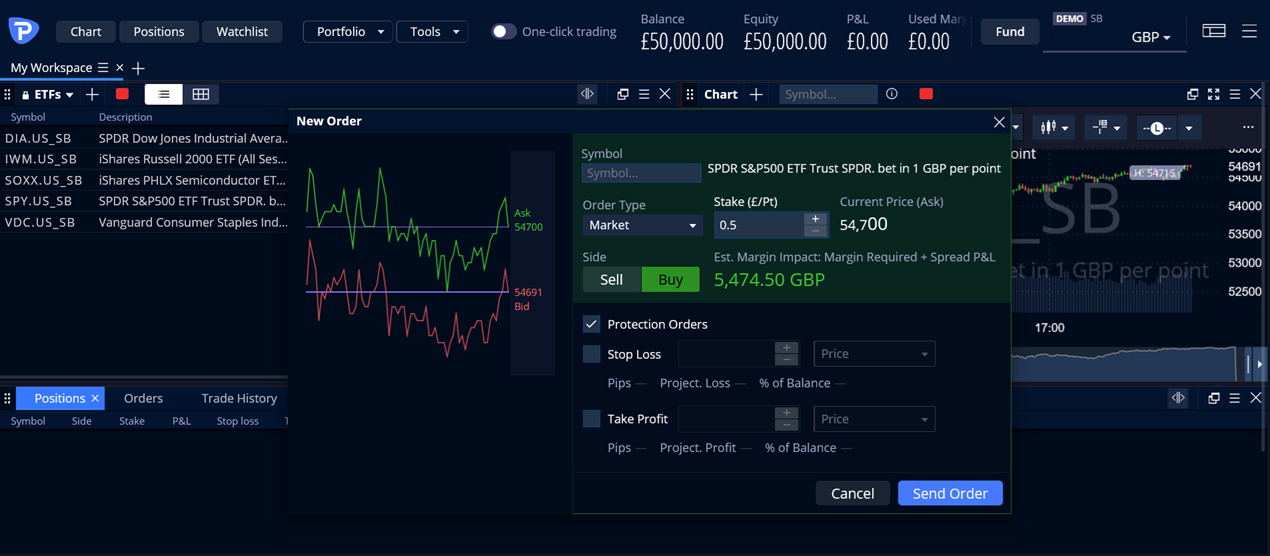The width and height of the screenshot is (1270, 556).
Task: Increase stake with the plus stepper
Action: (x=815, y=218)
